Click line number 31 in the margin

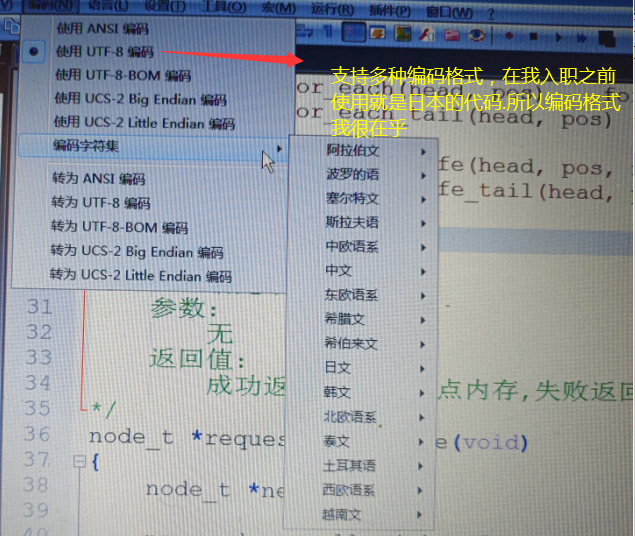40,306
